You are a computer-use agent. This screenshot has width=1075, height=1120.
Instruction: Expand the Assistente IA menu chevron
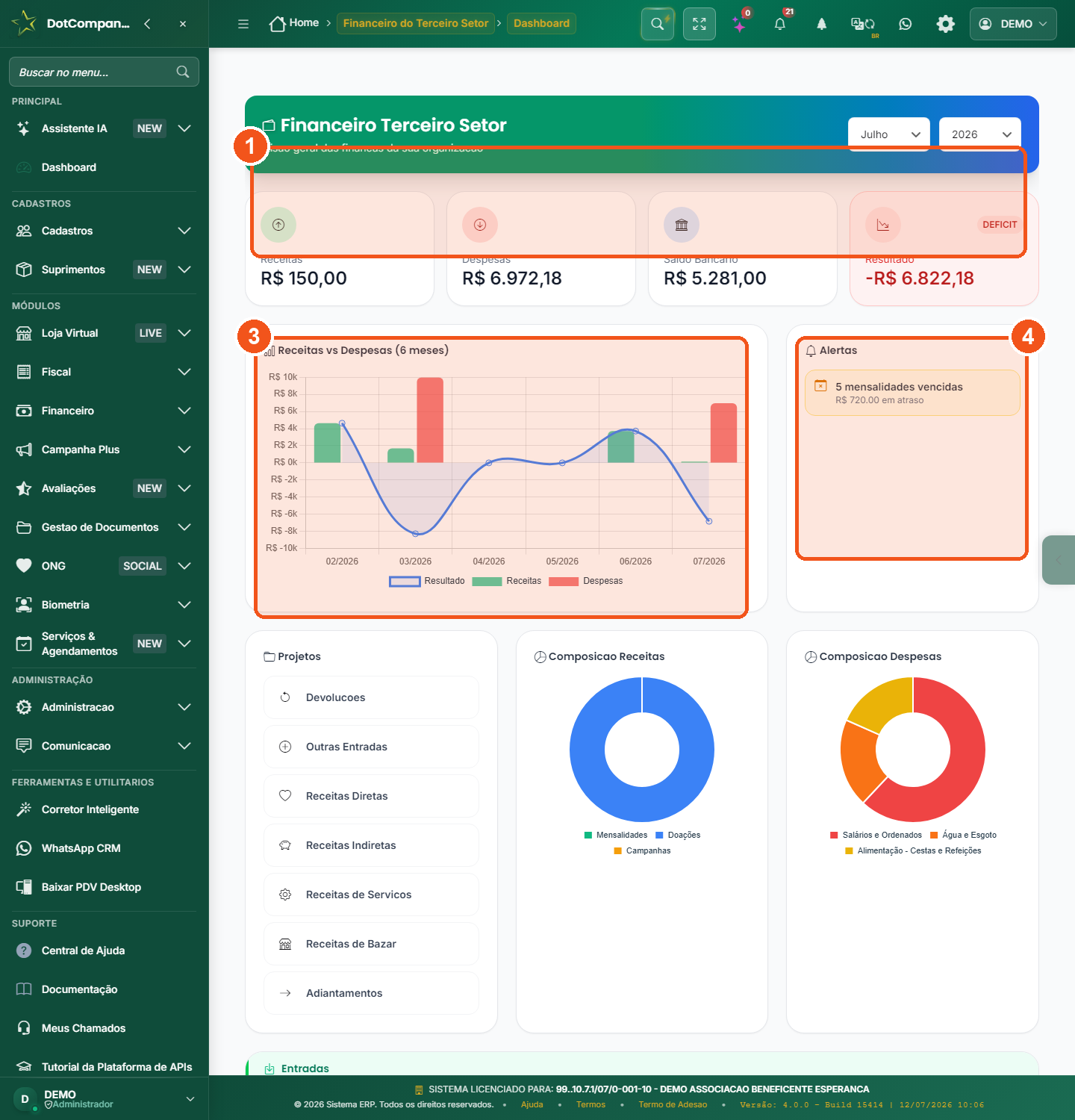[x=184, y=128]
